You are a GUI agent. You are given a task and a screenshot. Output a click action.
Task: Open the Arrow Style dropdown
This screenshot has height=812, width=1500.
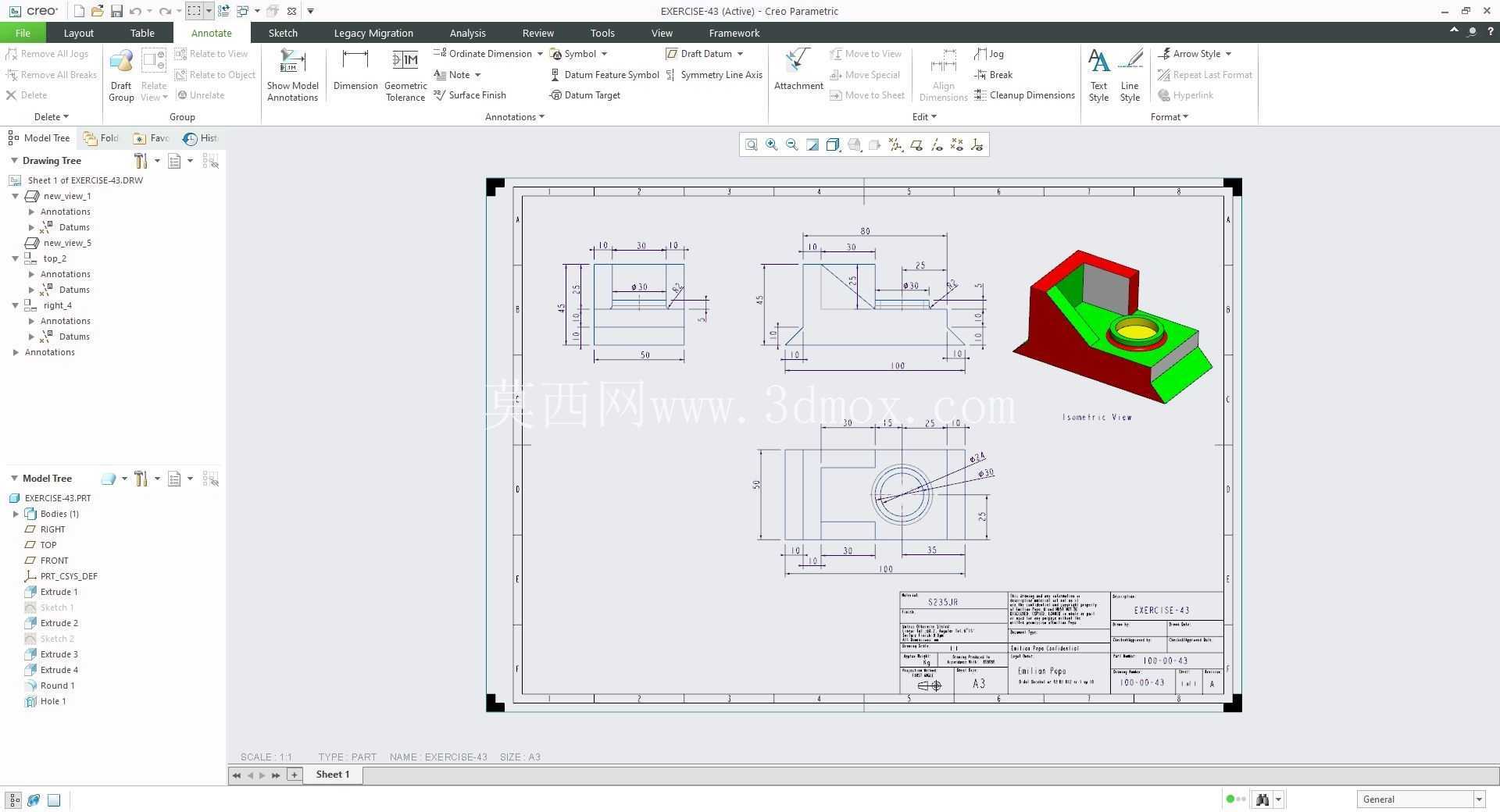1228,54
